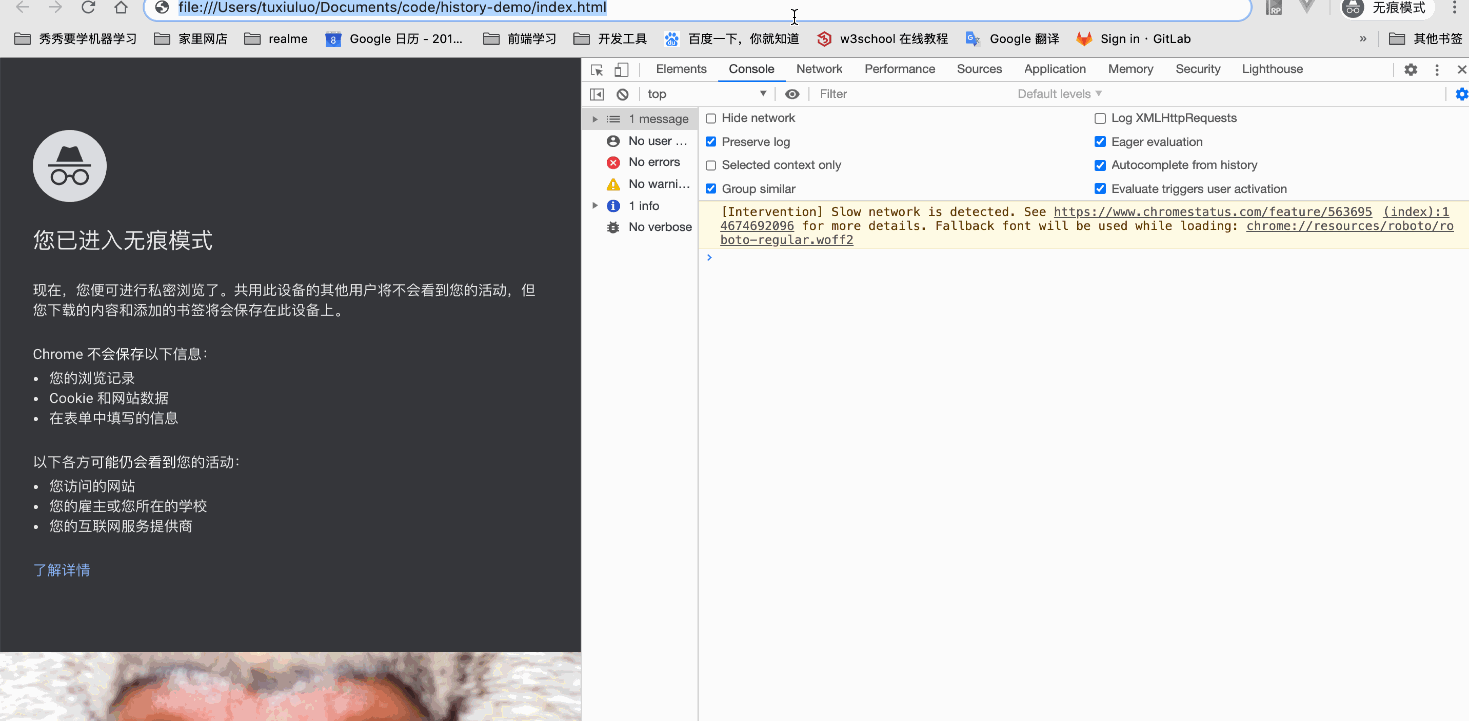
Task: Open DevTools settings gear icon
Action: click(1409, 69)
